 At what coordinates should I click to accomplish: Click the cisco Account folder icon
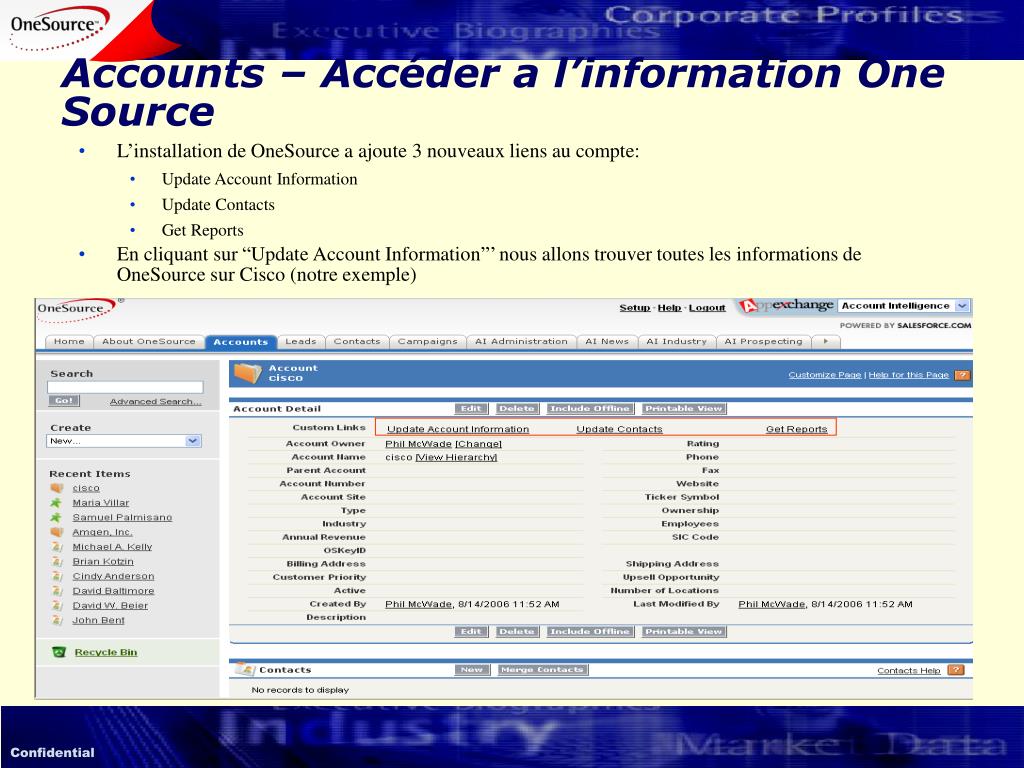click(x=248, y=372)
